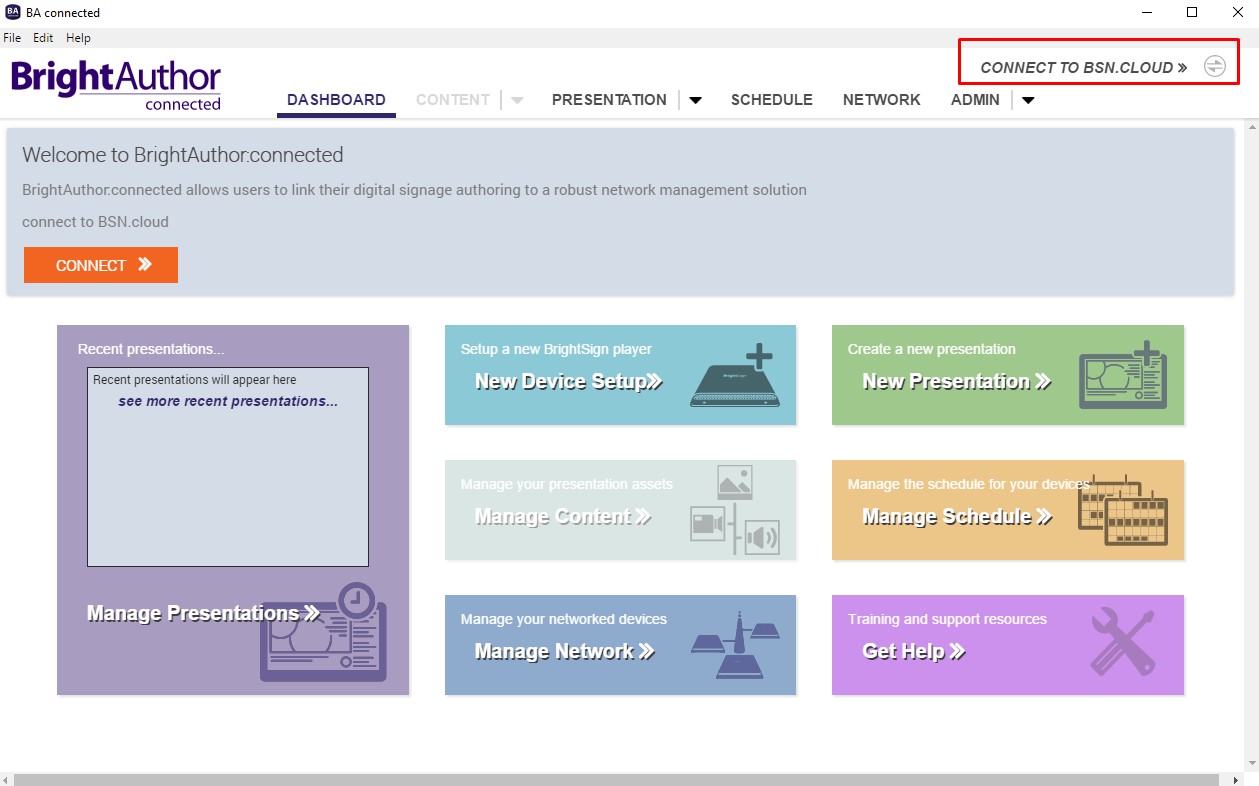Maximize the BA connected window

[x=1192, y=12]
